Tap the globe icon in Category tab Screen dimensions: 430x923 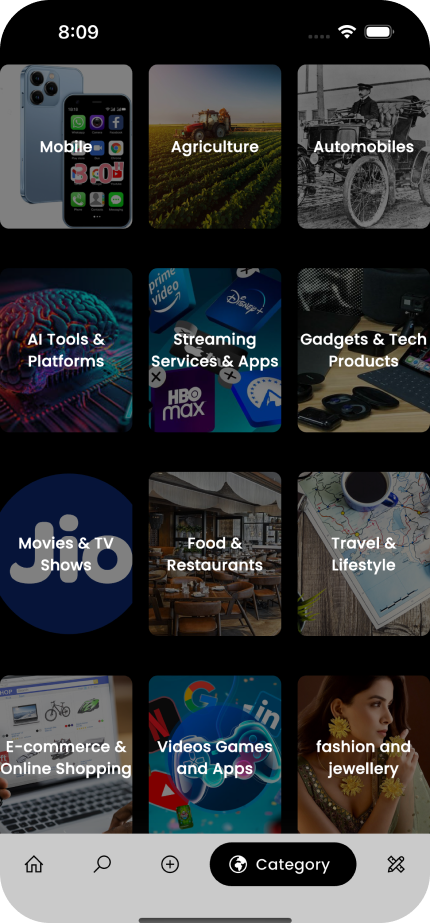pos(238,864)
